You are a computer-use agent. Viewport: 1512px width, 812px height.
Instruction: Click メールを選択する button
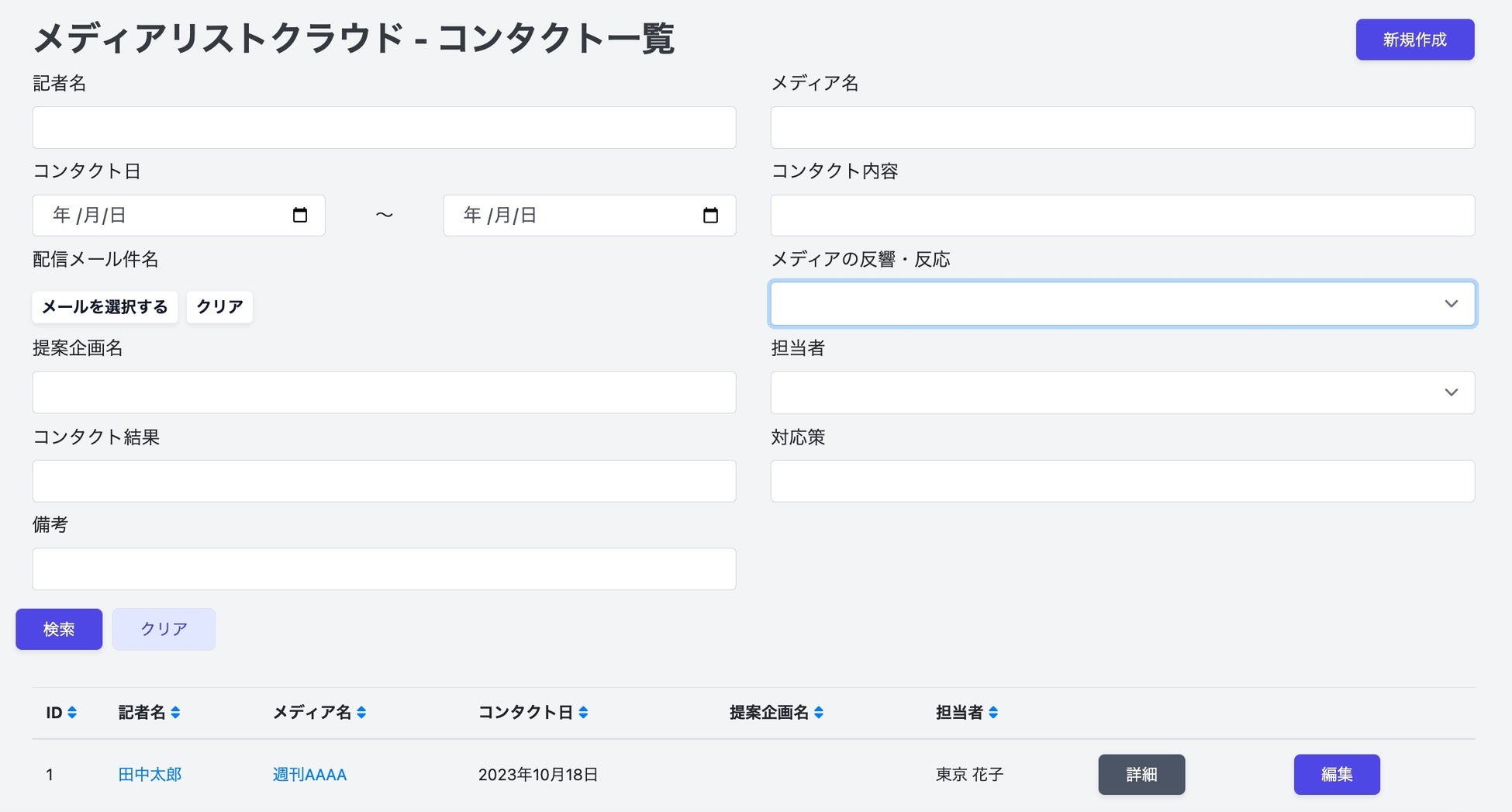(x=105, y=307)
